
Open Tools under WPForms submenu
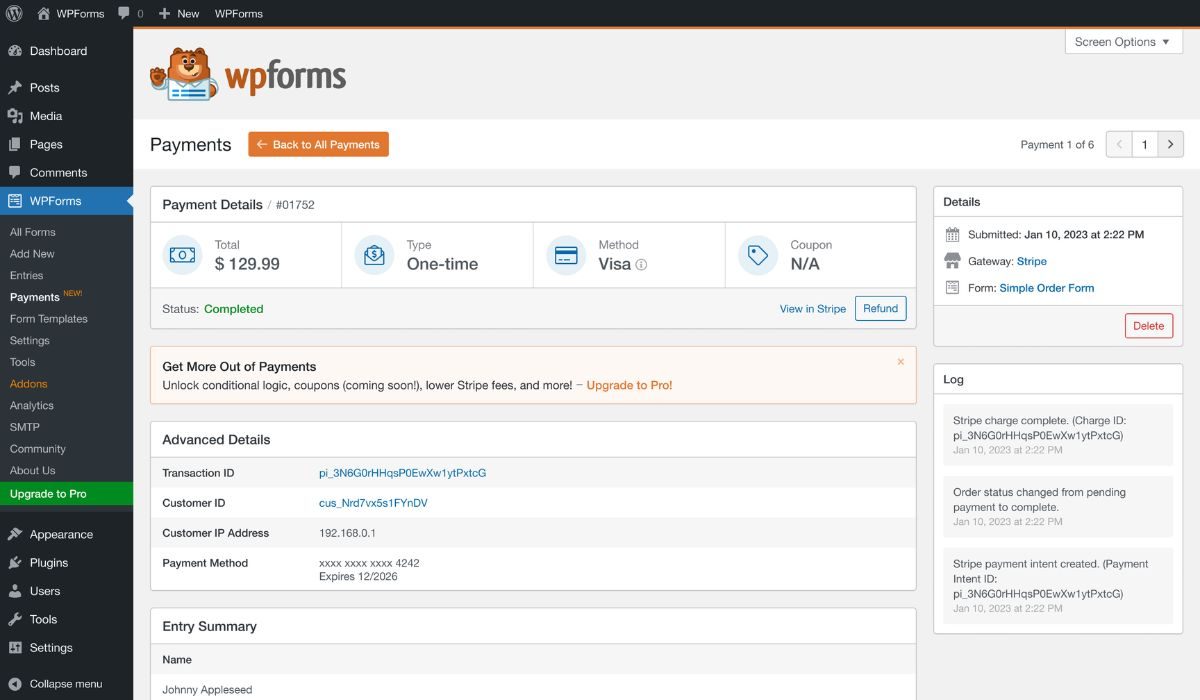[x=23, y=362]
